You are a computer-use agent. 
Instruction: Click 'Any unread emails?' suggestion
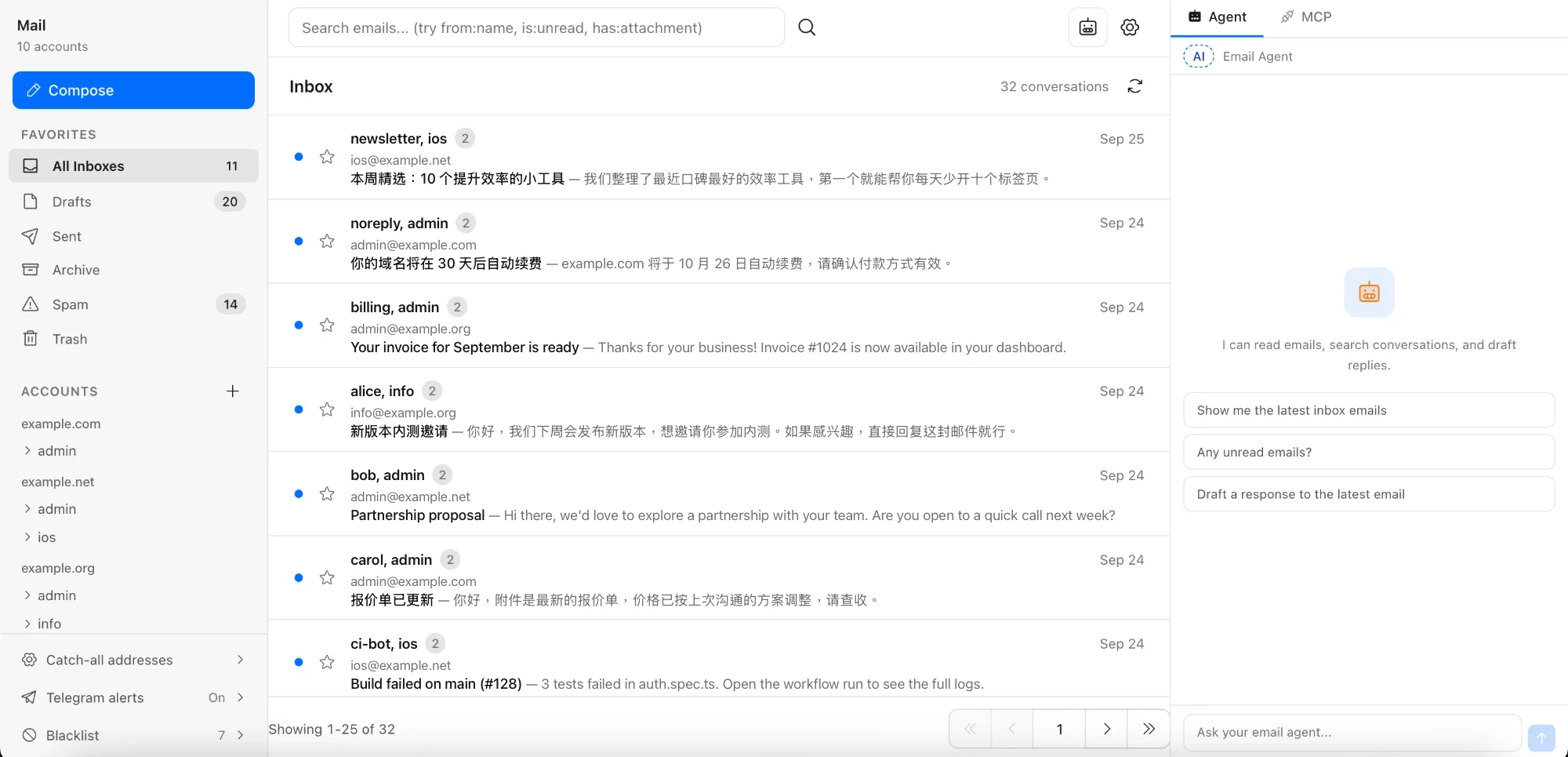tap(1369, 452)
